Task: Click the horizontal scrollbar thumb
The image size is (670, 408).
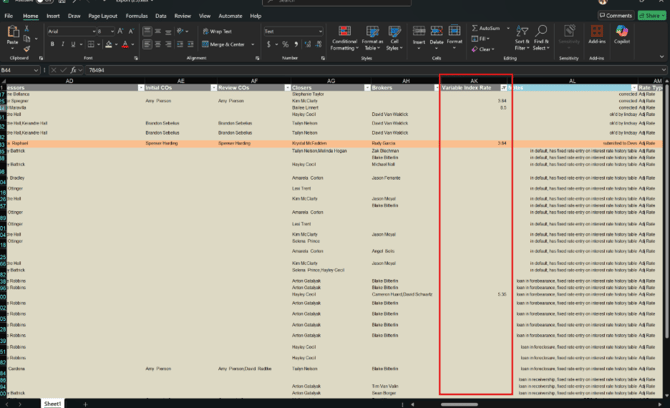Action: [x=459, y=404]
